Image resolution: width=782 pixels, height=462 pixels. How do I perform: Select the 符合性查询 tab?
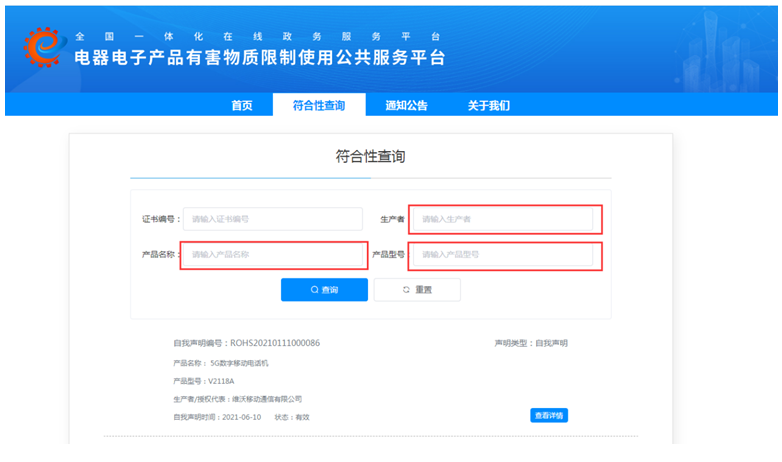[319, 105]
